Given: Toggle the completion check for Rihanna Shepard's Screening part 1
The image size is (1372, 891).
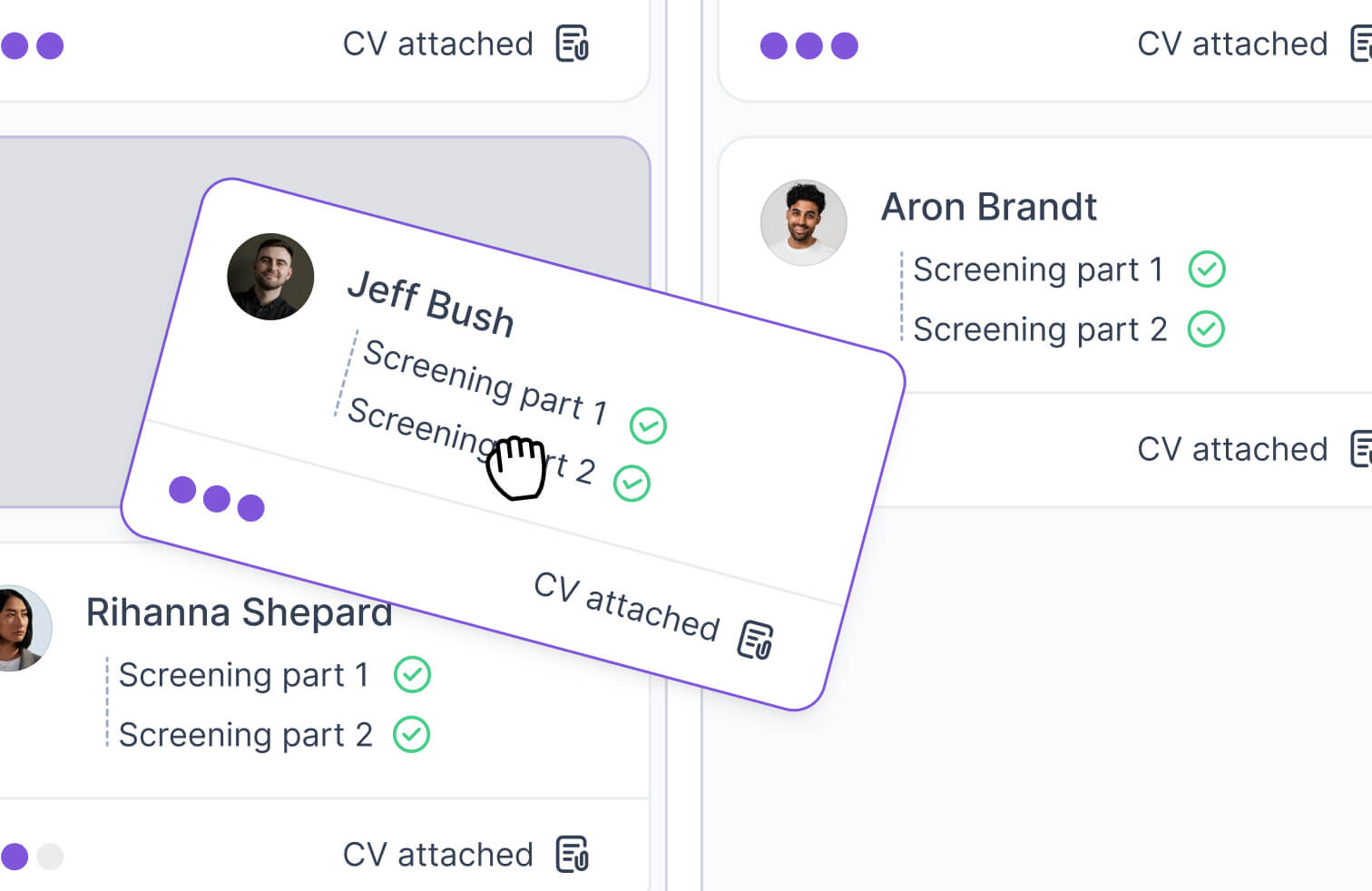Looking at the screenshot, I should pos(413,674).
